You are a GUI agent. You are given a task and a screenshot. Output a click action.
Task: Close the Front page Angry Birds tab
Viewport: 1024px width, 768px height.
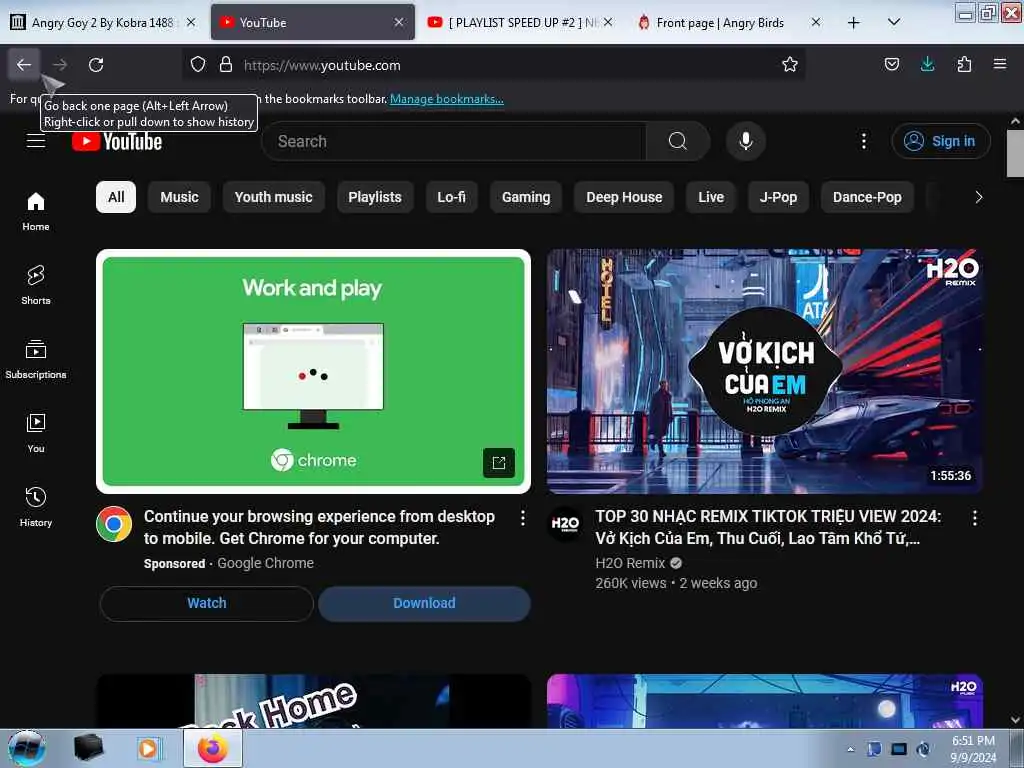tap(816, 23)
